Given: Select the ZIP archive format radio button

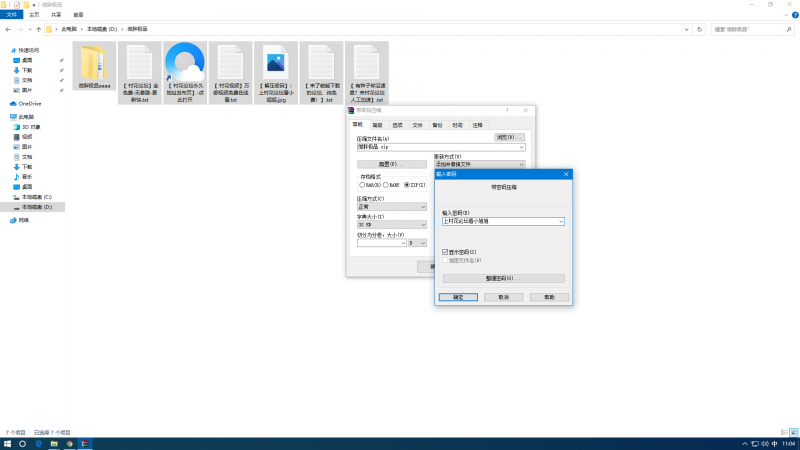Looking at the screenshot, I should point(407,185).
